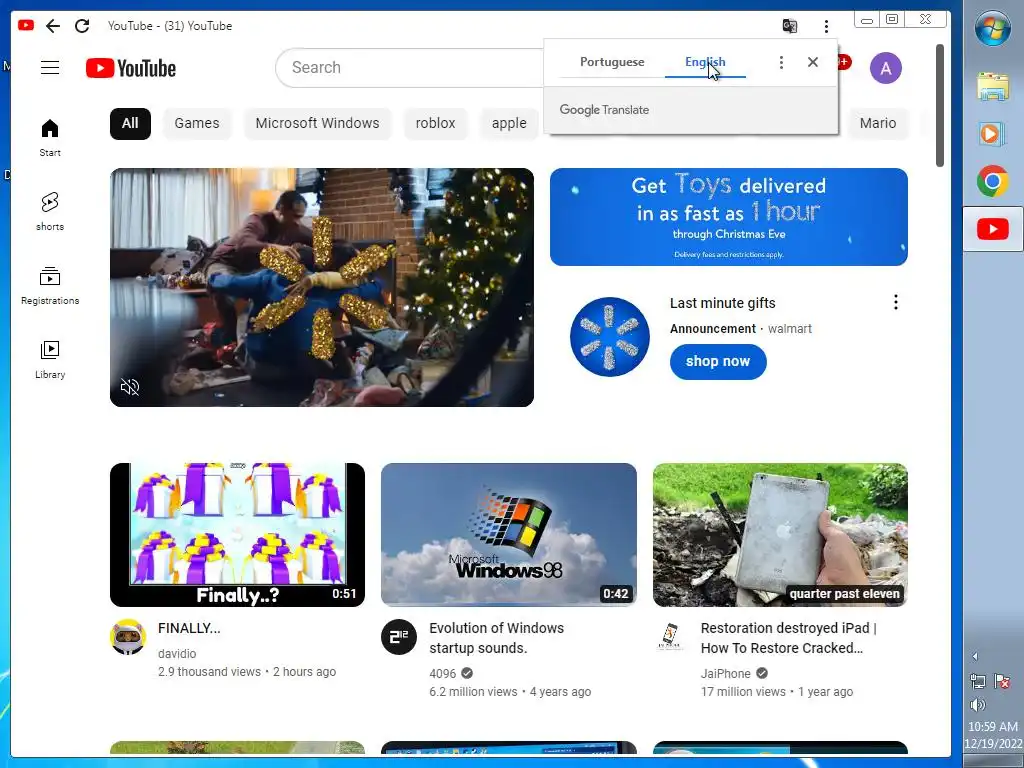Open options for Last minute gifts ad
This screenshot has height=768, width=1024.
tap(895, 302)
